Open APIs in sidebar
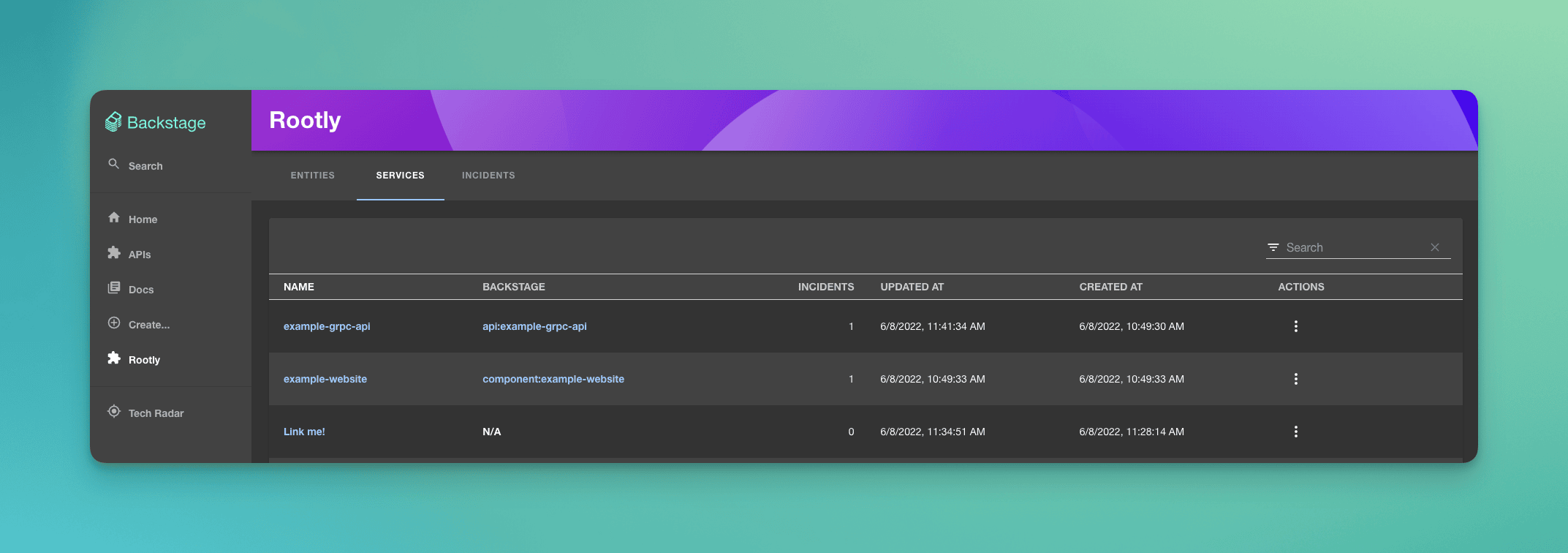 [x=140, y=255]
